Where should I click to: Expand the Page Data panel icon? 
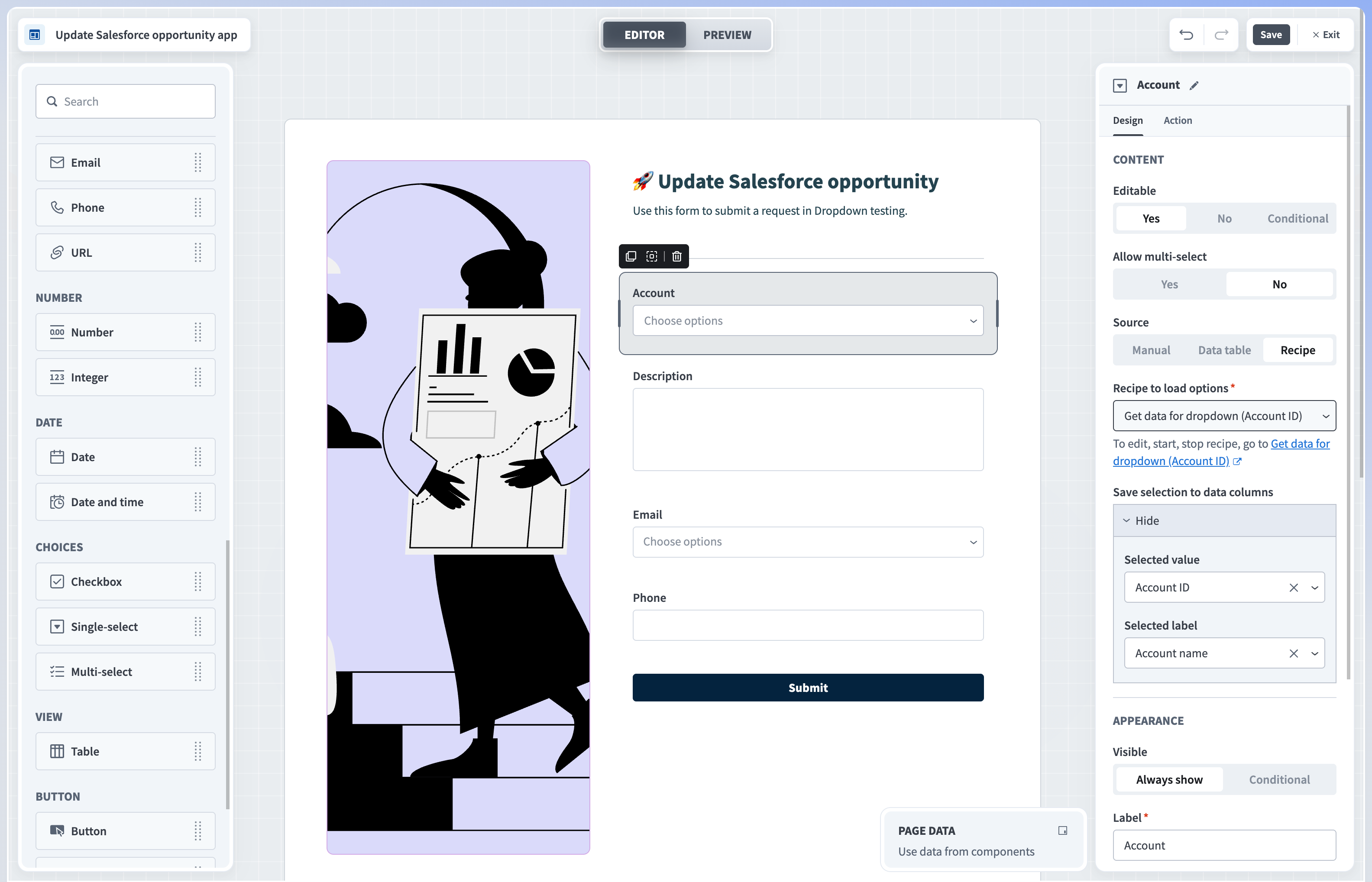[x=1063, y=830]
